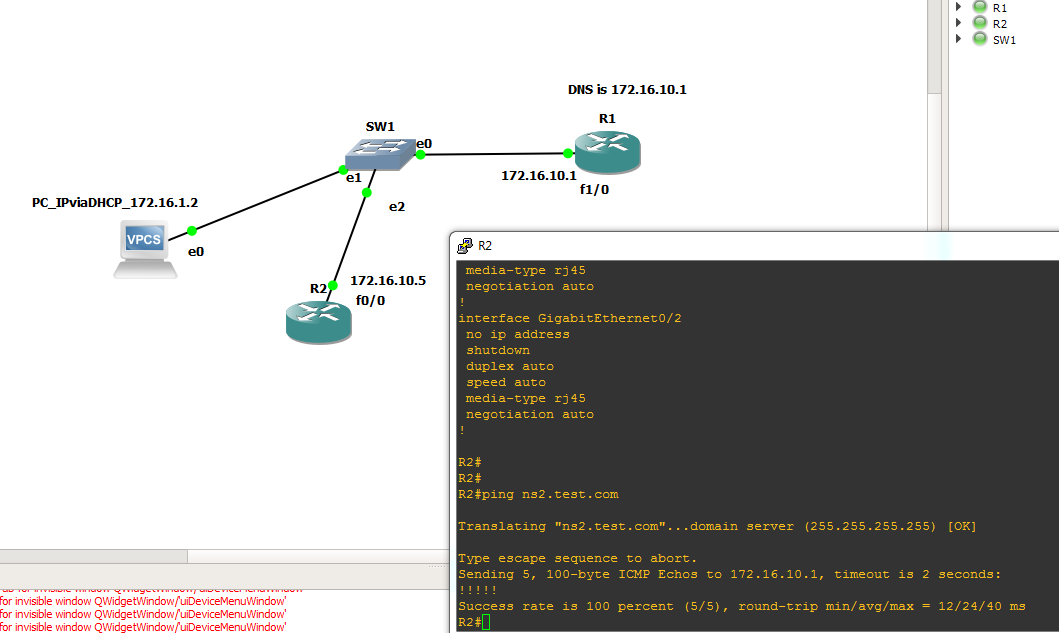Screen dimensions: 1059x633
Task: Click the green dot on SW1's e2 port
Action: pos(367,192)
